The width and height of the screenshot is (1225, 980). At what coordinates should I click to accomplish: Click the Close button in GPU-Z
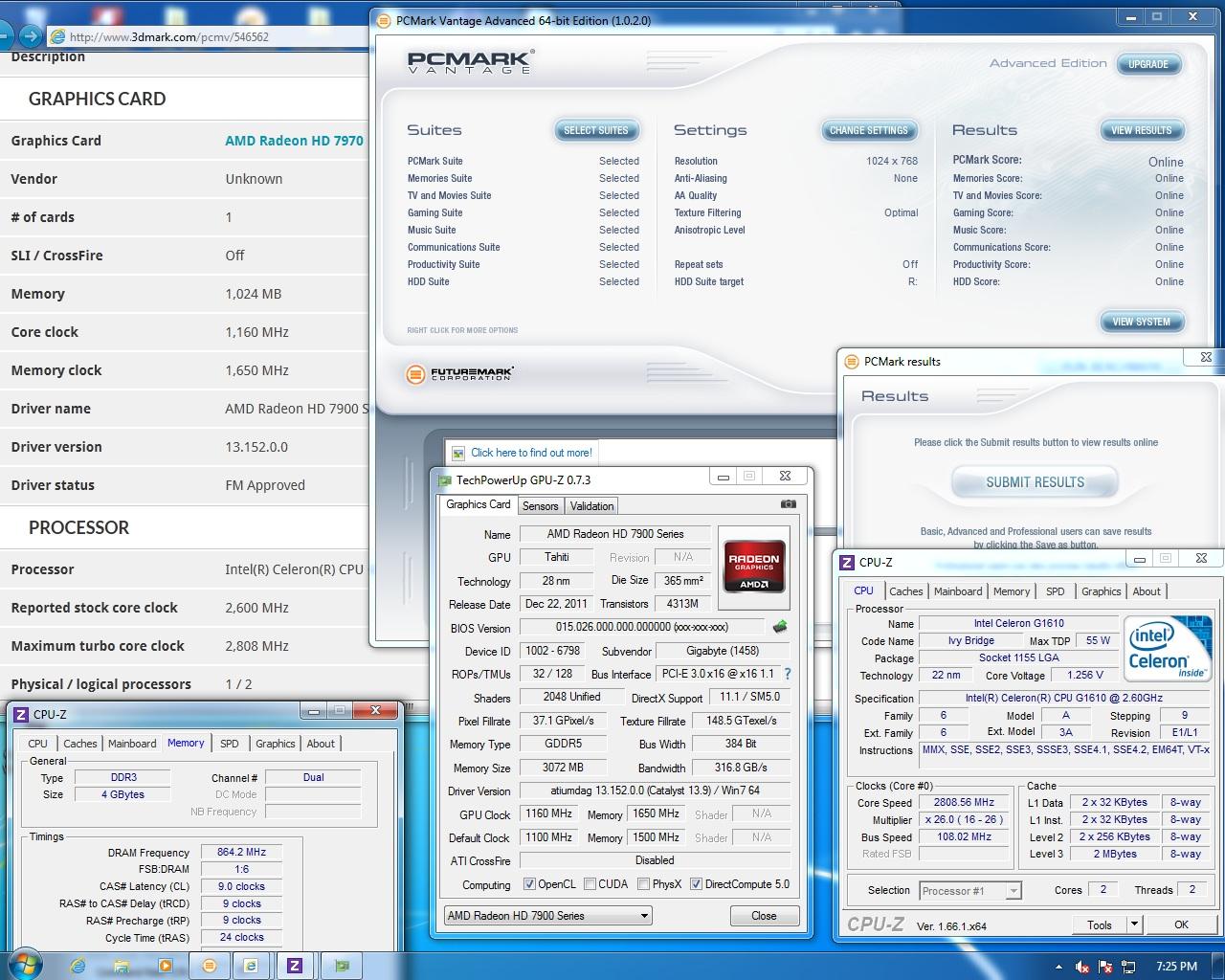(x=764, y=916)
